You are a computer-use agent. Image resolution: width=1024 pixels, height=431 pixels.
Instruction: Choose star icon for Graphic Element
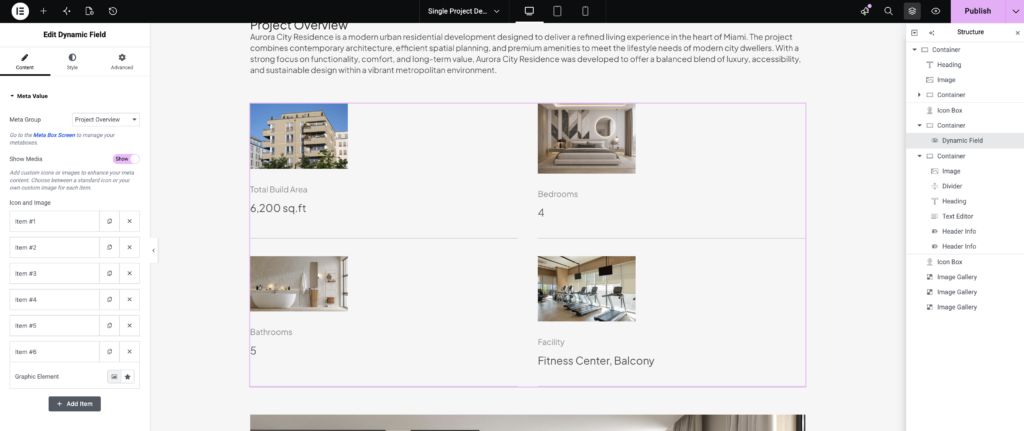128,377
